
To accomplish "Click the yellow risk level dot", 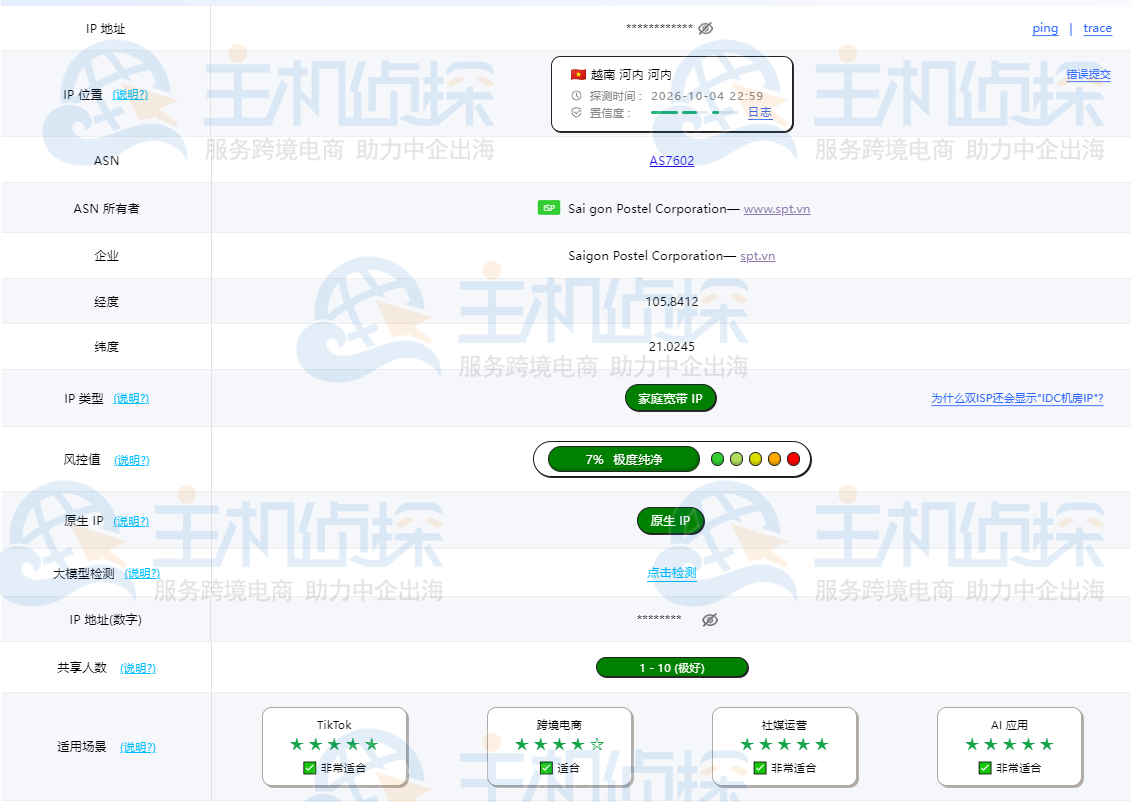I will click(x=755, y=459).
